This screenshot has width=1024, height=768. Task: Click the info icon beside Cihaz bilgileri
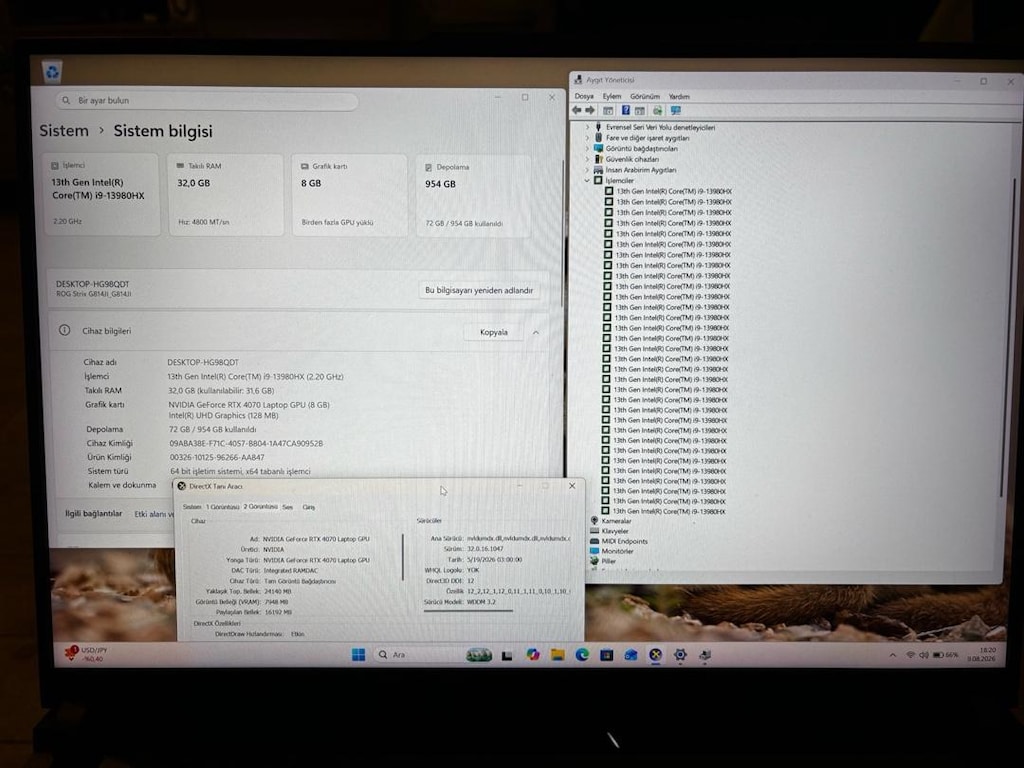[65, 330]
